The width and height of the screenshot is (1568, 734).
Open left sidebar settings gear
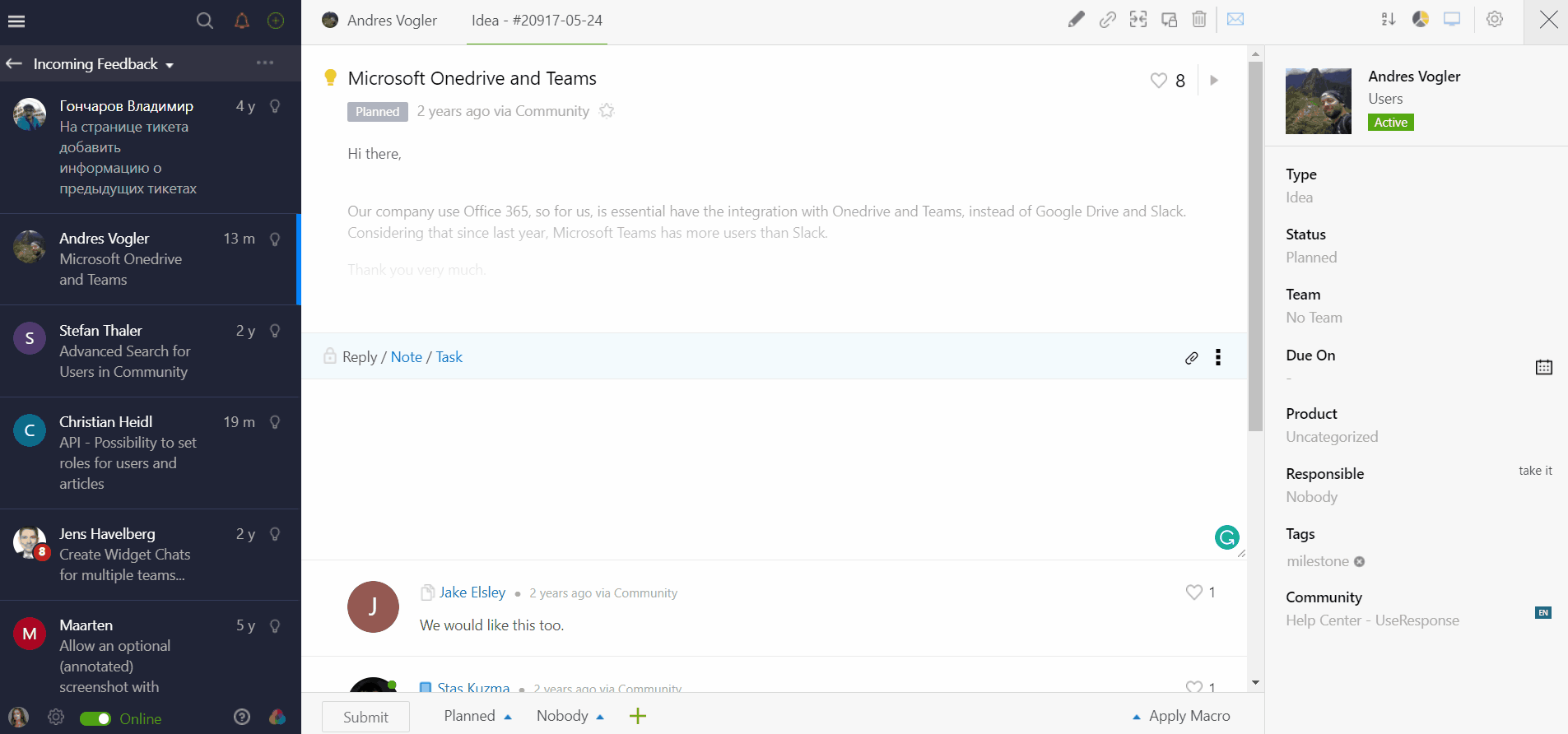[x=56, y=718]
